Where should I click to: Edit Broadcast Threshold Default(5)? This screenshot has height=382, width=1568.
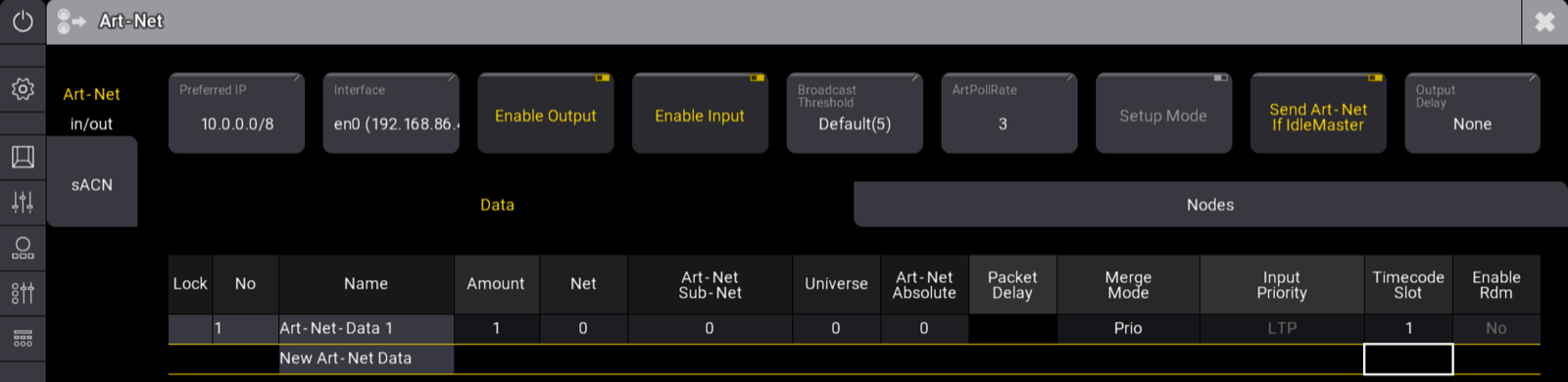pos(855,114)
